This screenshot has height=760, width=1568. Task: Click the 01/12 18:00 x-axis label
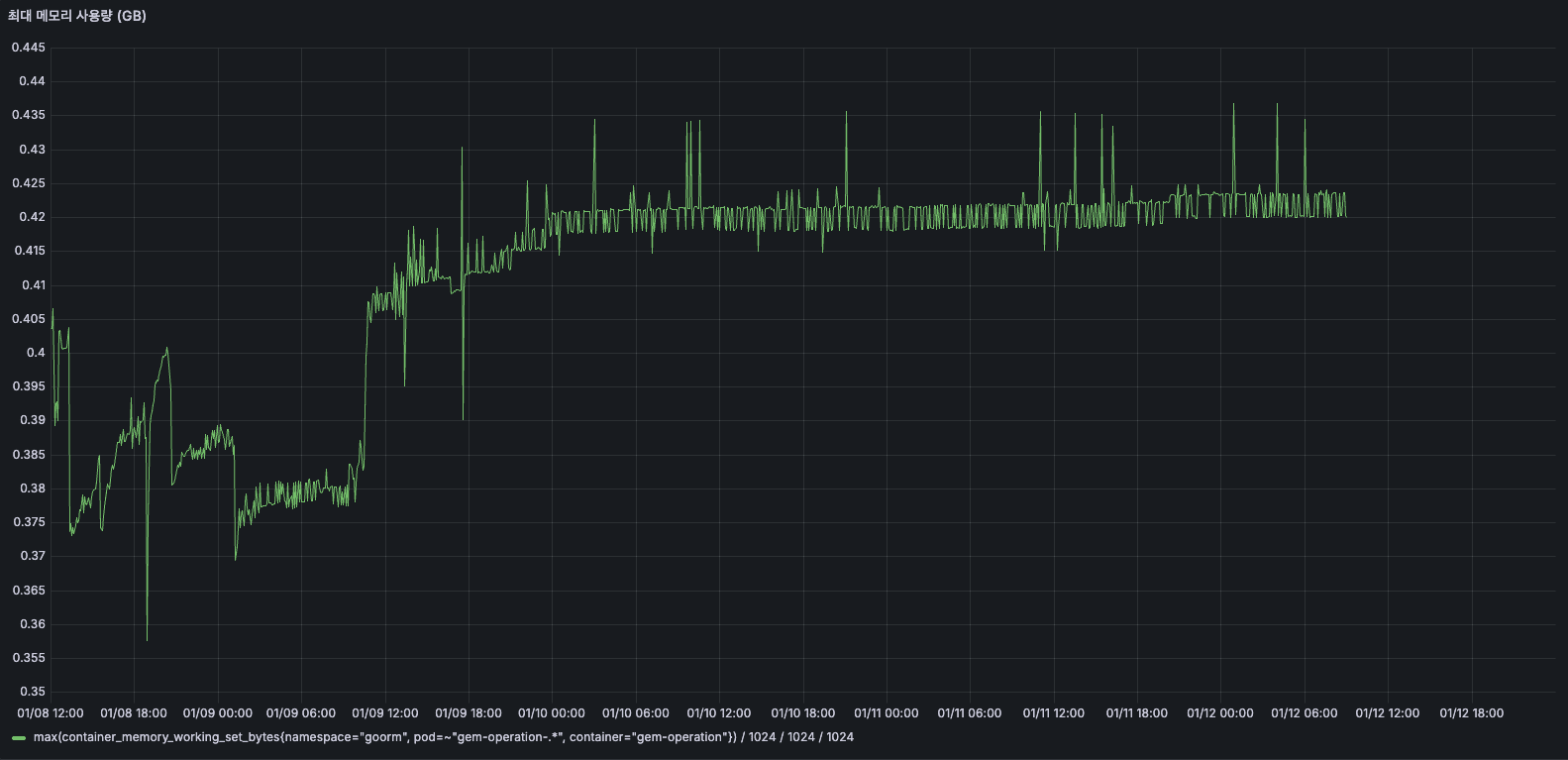click(1471, 713)
